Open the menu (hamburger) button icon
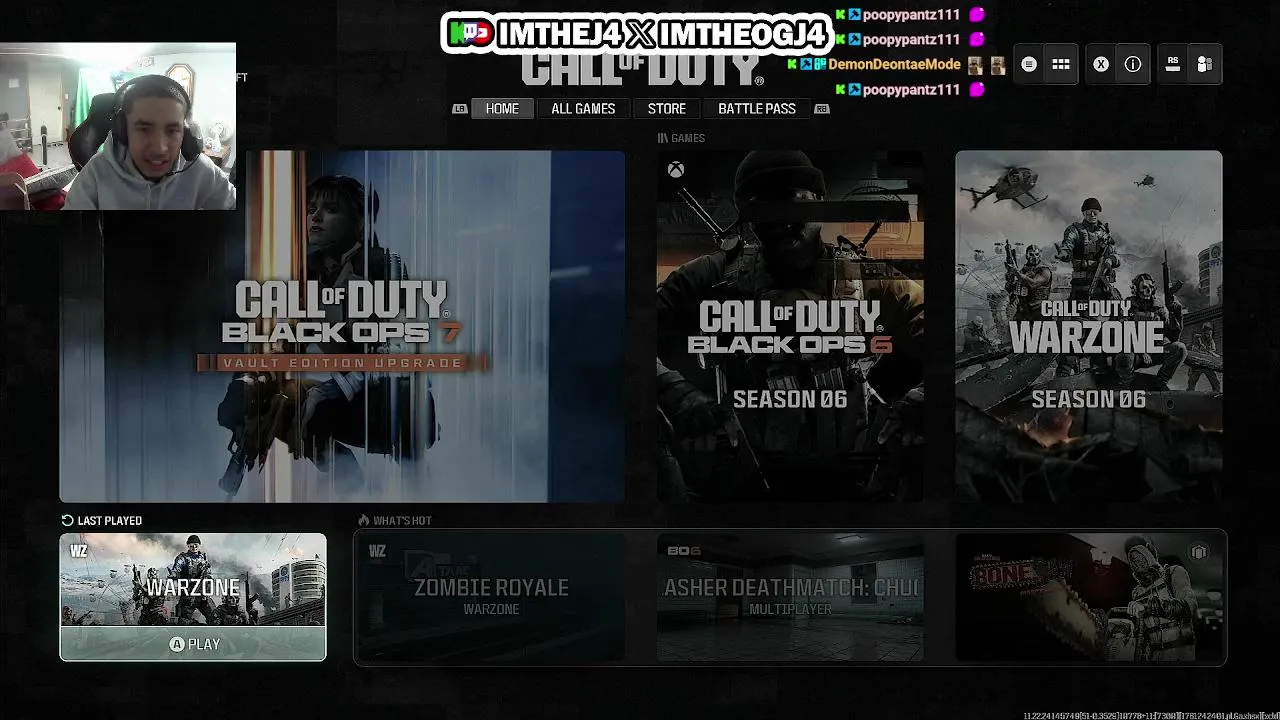Screen dimensions: 1280x720 click(x=1029, y=64)
